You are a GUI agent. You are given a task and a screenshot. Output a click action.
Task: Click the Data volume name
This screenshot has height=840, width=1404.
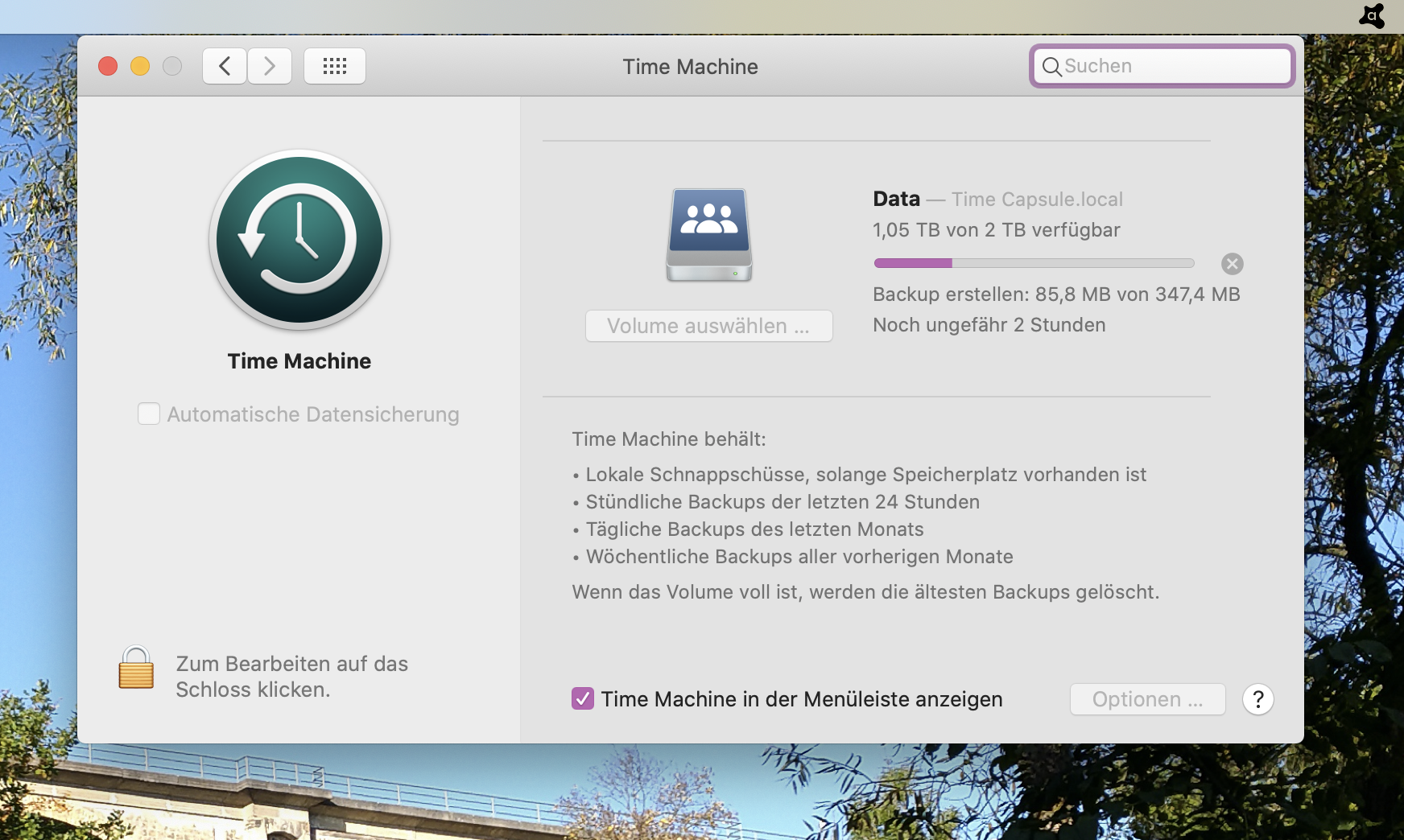click(896, 199)
